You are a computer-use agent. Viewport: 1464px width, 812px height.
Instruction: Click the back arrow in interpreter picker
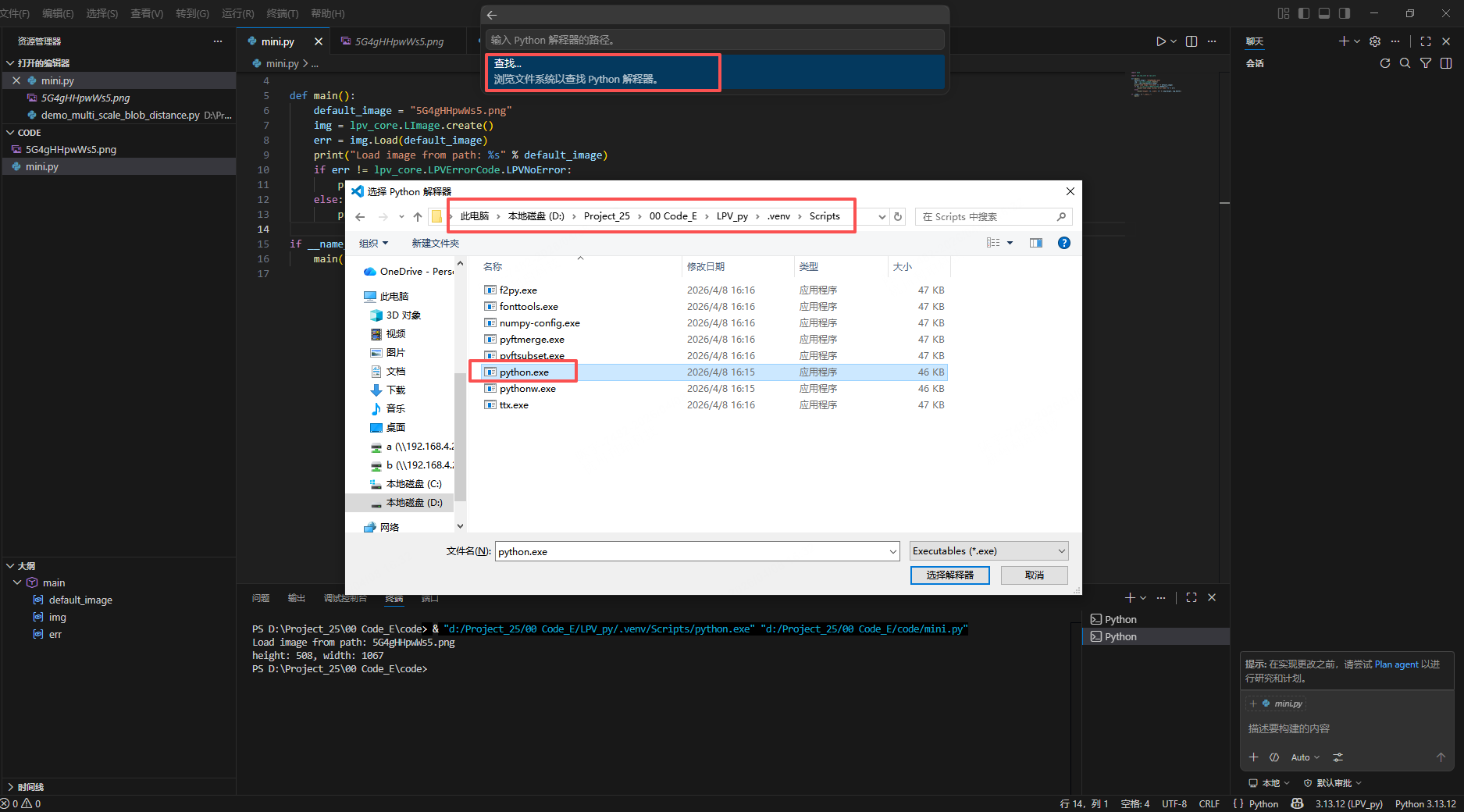pos(492,15)
